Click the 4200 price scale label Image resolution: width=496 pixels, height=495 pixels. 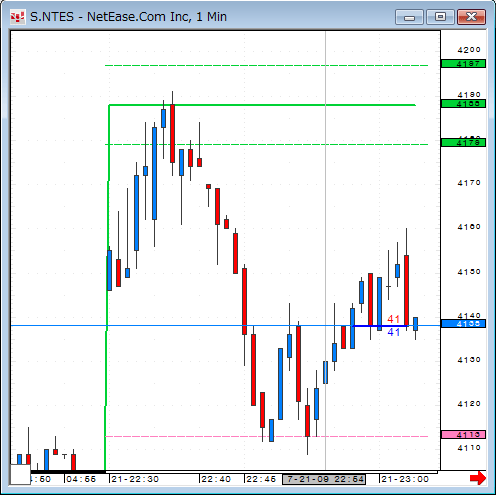pos(469,50)
